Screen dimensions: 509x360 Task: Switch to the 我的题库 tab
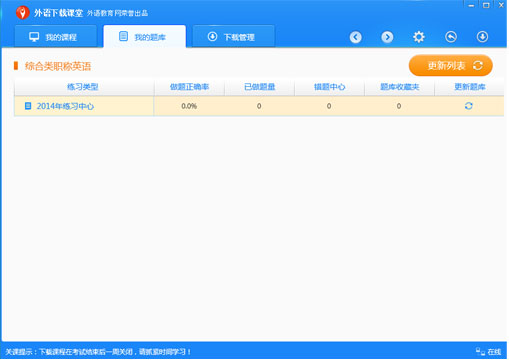(x=145, y=36)
